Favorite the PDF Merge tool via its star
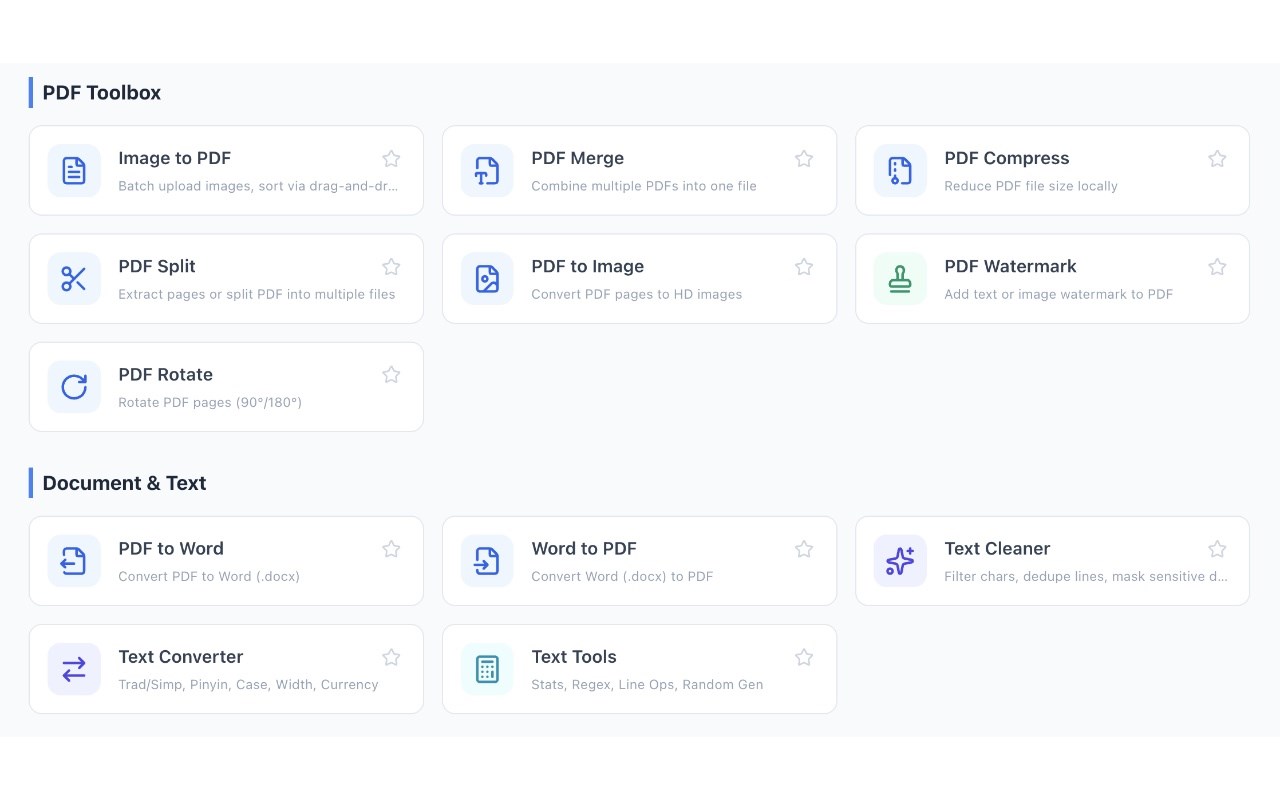The height and width of the screenshot is (800, 1280). (804, 158)
